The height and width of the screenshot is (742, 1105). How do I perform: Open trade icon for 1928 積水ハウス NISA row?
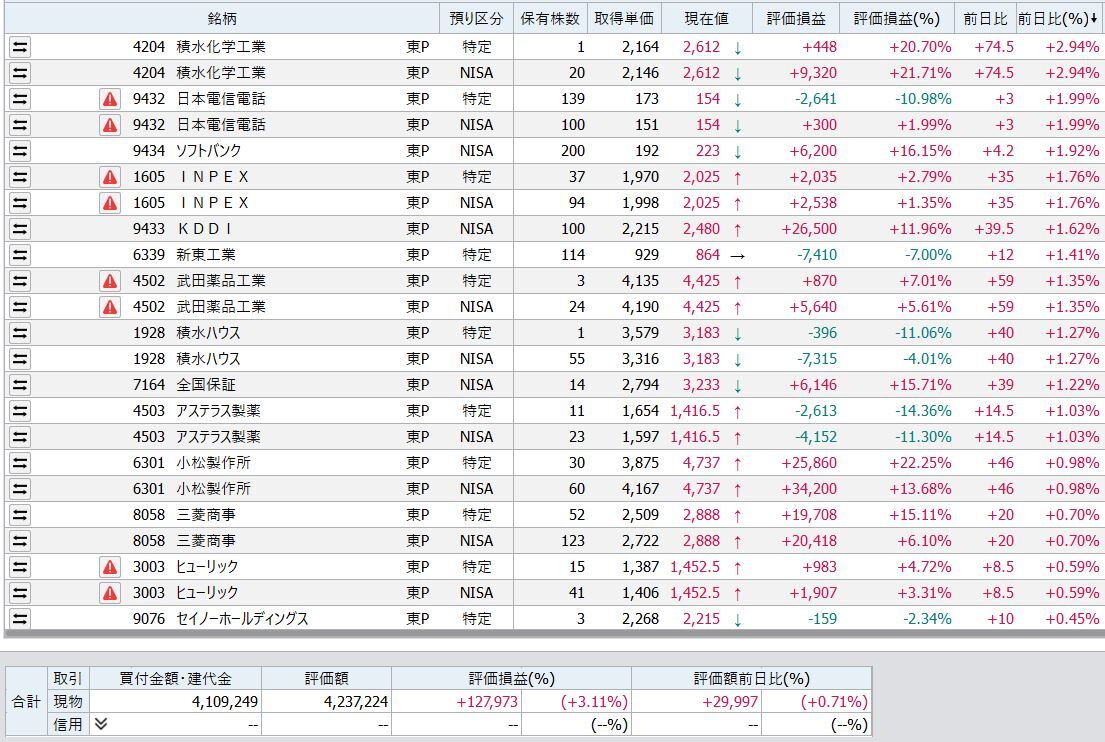pyautogui.click(x=20, y=359)
